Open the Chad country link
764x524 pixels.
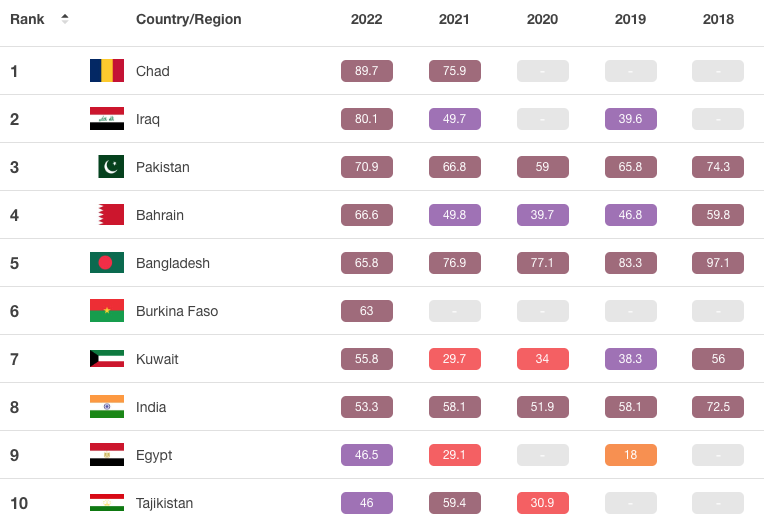(x=153, y=71)
